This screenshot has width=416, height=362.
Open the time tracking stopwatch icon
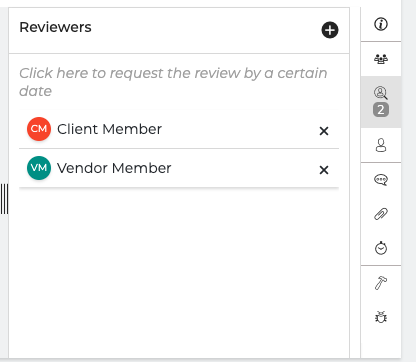(381, 248)
